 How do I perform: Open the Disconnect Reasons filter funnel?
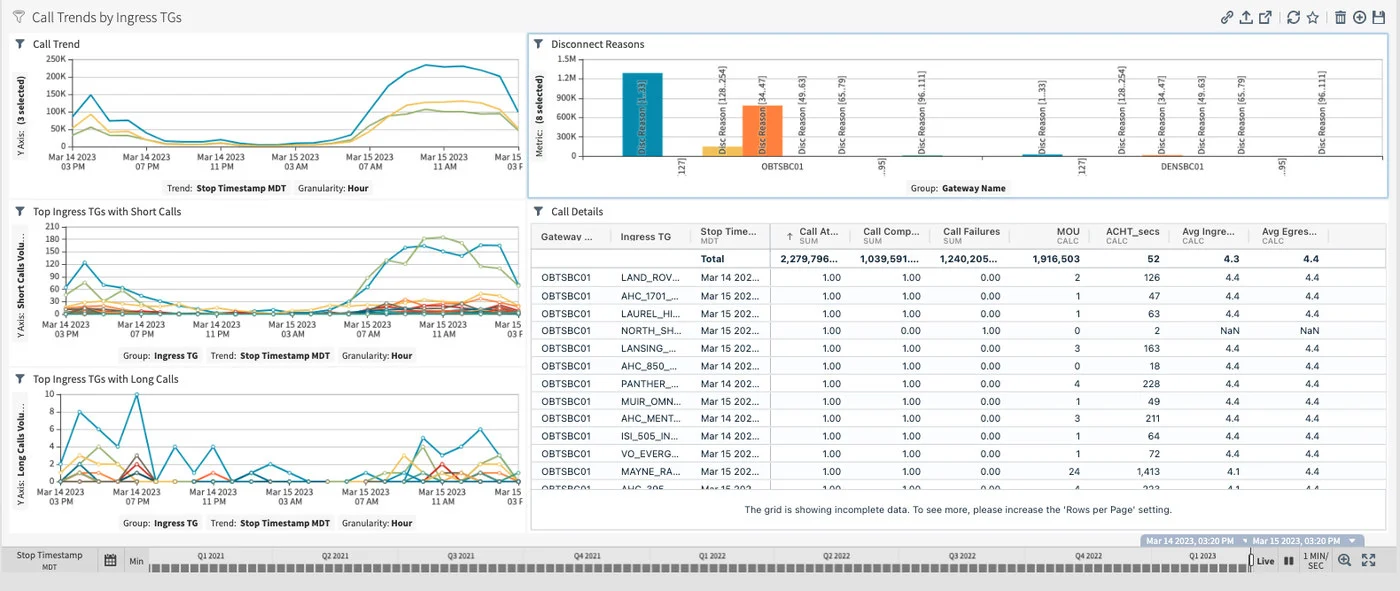point(538,44)
